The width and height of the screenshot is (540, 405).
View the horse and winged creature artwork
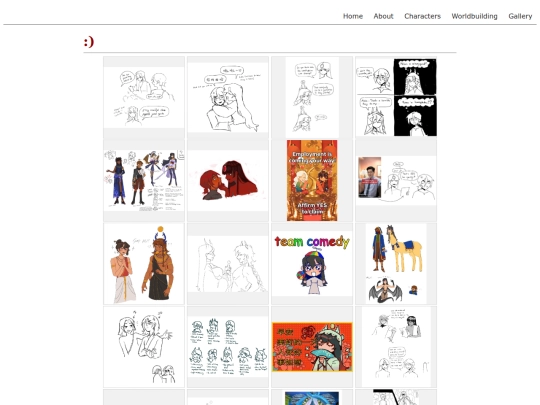[396, 264]
